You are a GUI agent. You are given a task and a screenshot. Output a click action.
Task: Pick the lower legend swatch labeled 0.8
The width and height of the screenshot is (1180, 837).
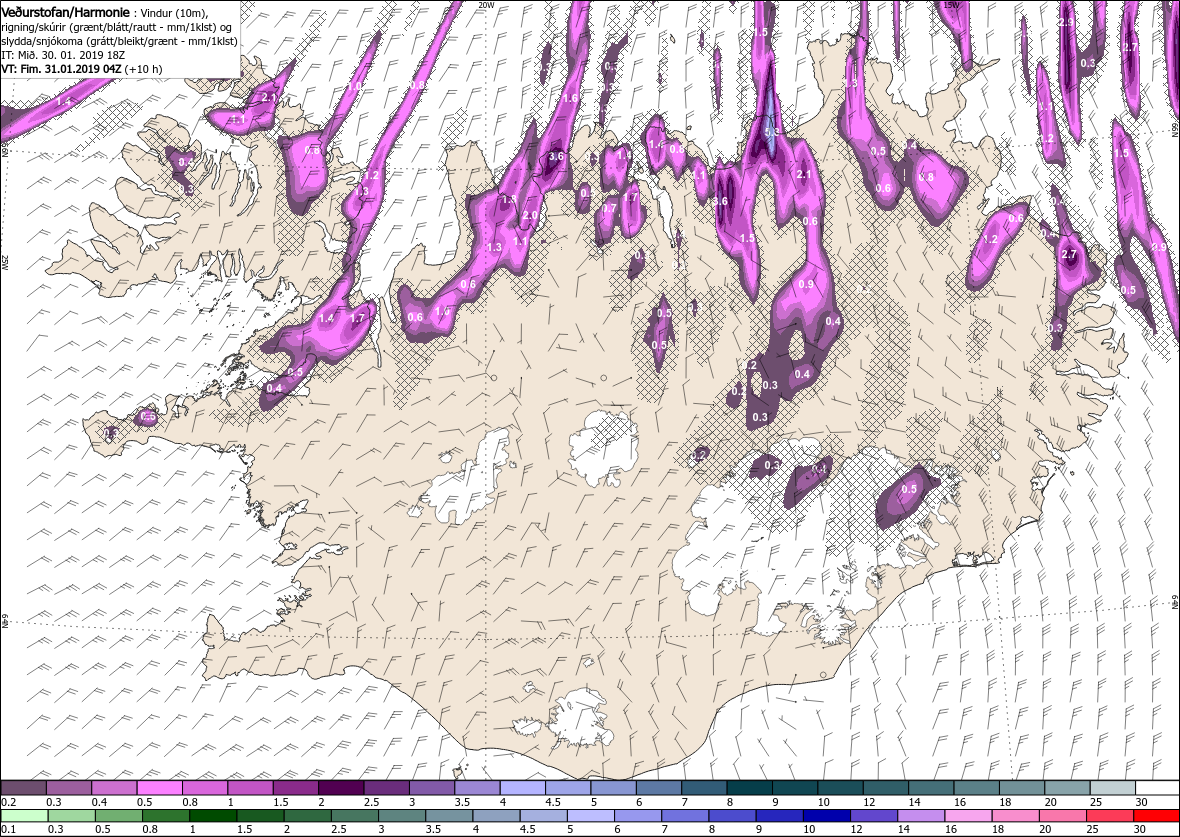coord(166,816)
